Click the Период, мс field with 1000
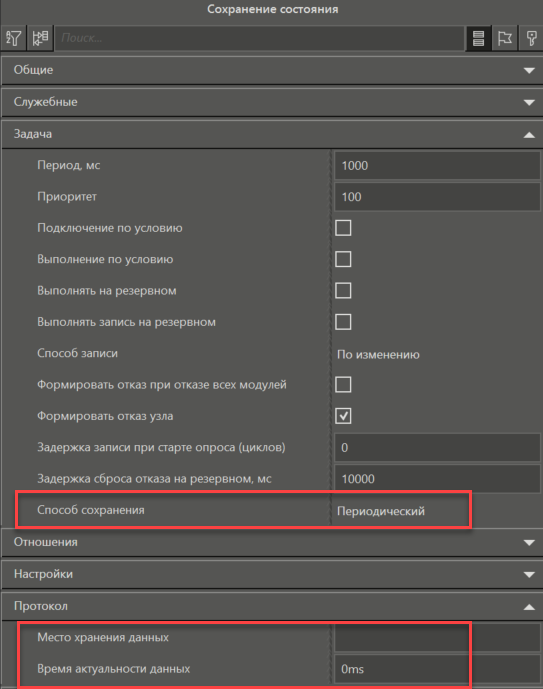 click(438, 166)
